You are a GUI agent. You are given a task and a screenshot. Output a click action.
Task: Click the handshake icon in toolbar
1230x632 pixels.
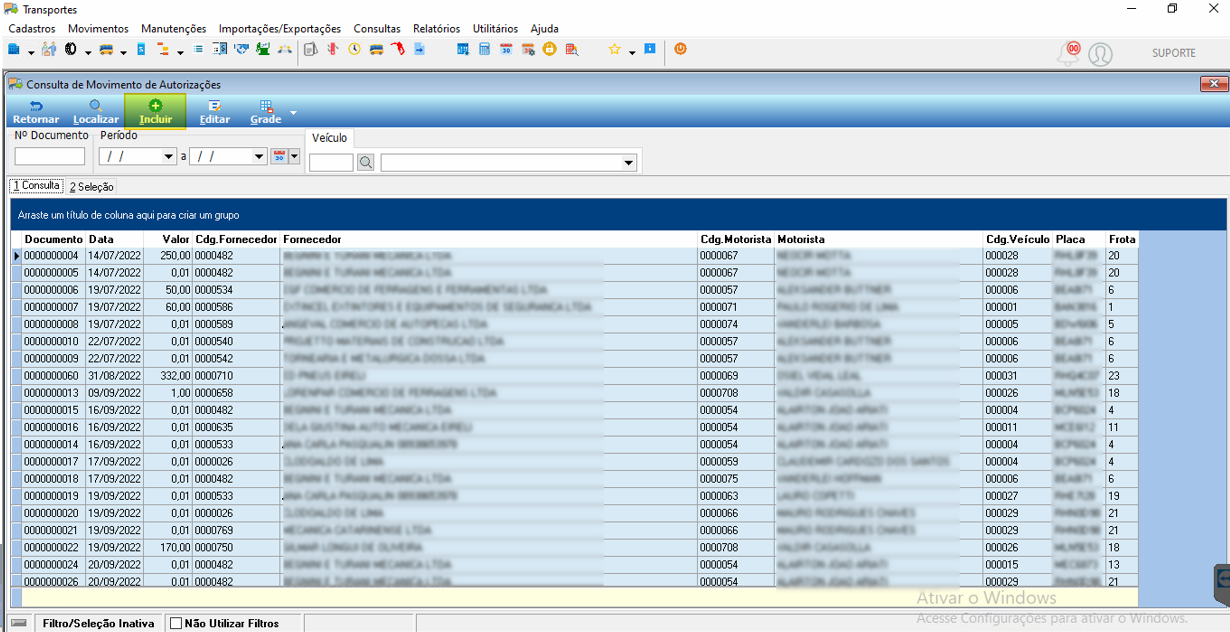242,49
